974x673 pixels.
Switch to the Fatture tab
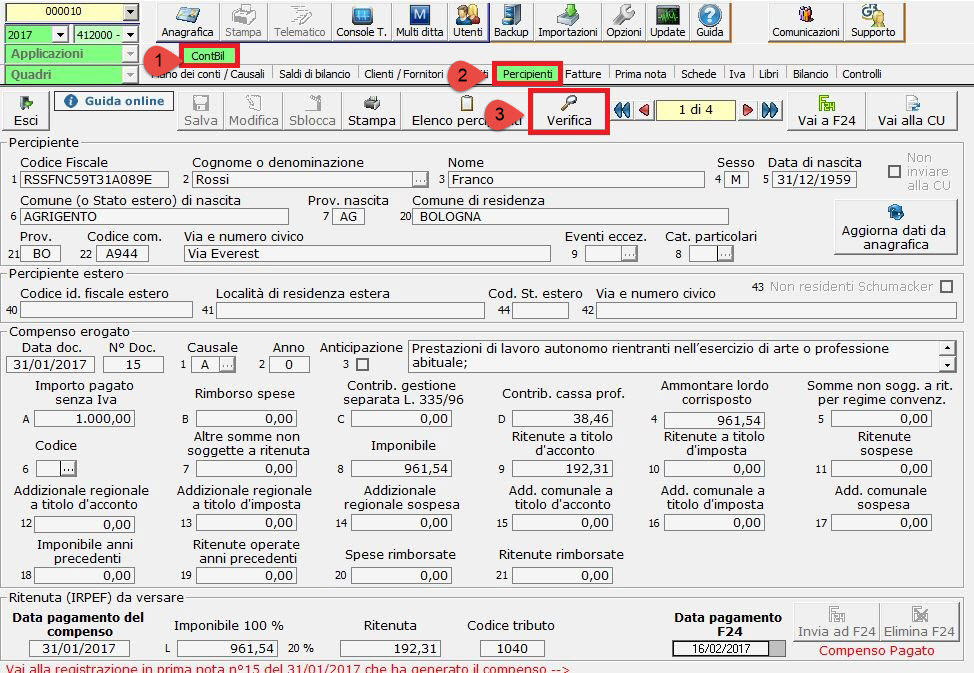tap(584, 74)
